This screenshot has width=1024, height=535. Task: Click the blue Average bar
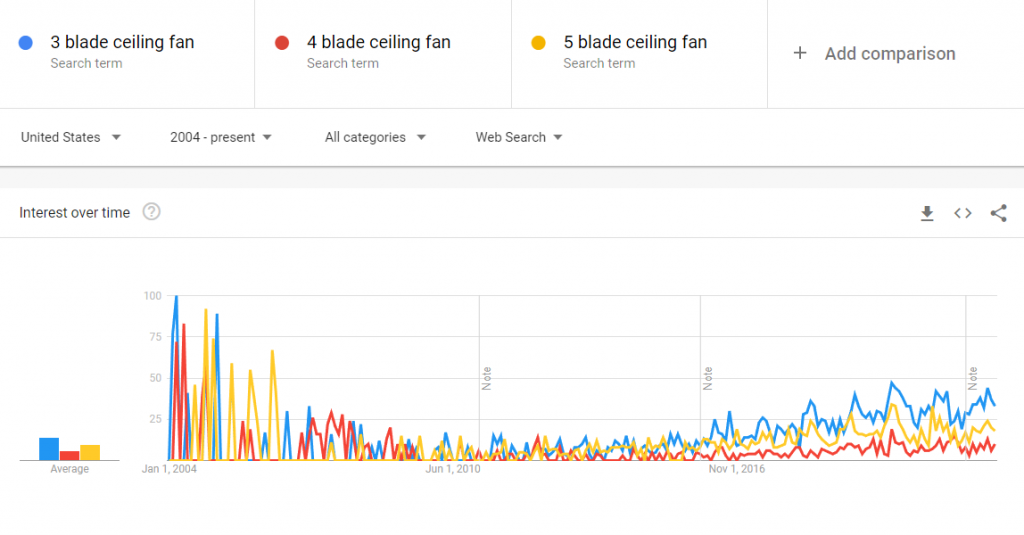tap(49, 449)
